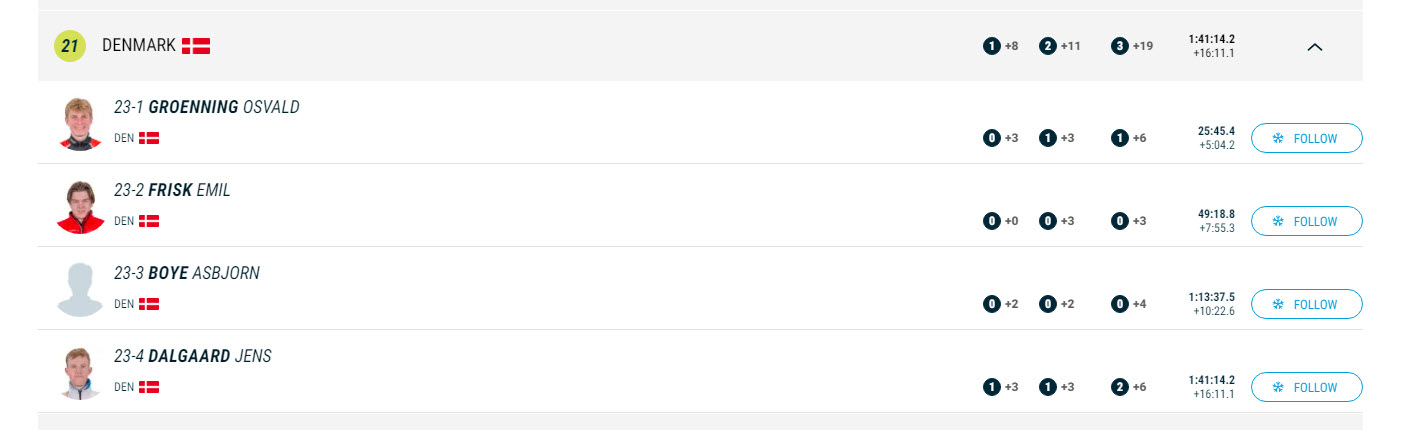The width and height of the screenshot is (1404, 430).
Task: Click the flag icon under Dalgaard Jens
Action: pos(149,387)
